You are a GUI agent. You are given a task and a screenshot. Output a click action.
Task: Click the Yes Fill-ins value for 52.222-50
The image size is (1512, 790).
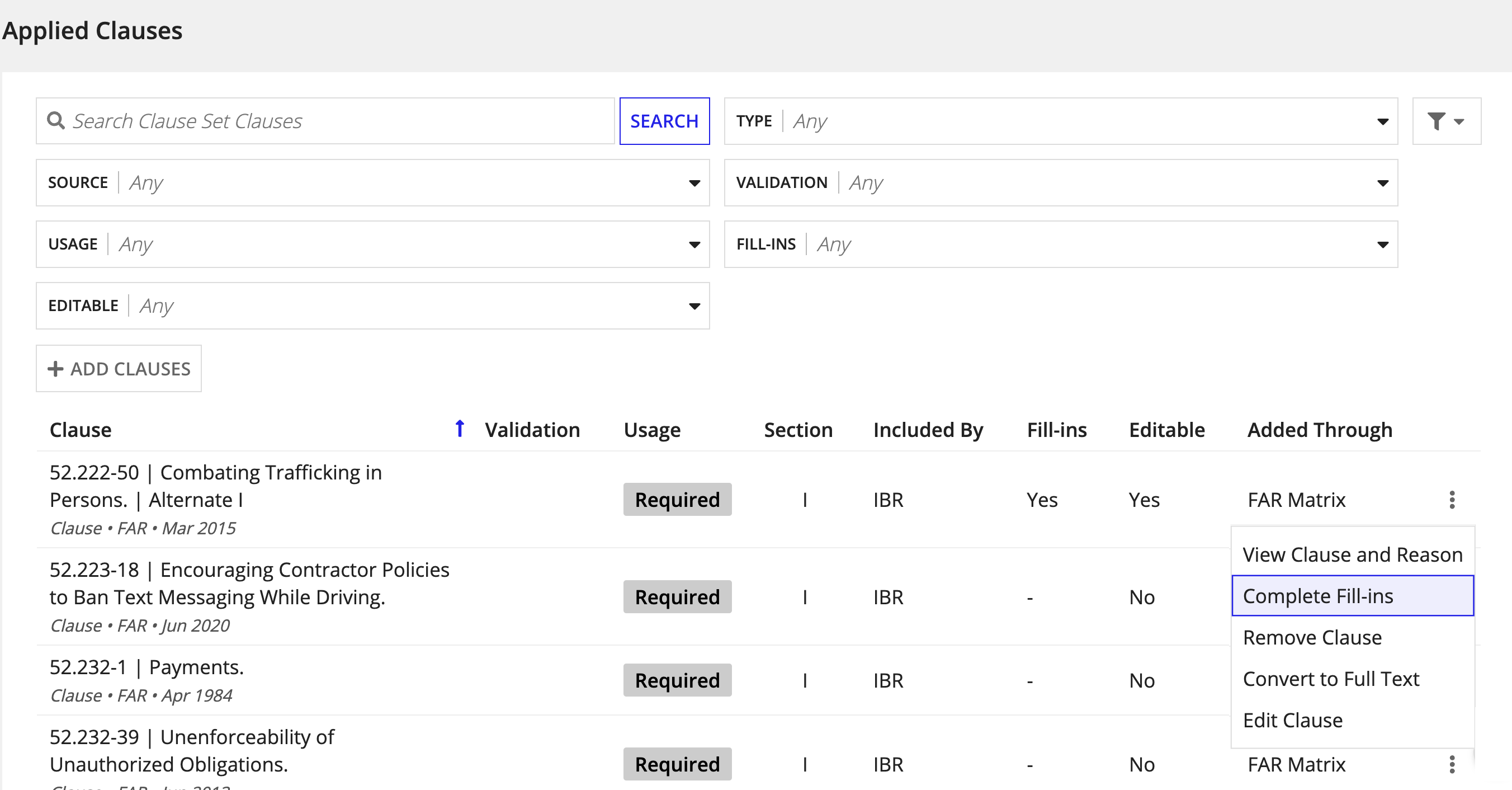point(1042,500)
